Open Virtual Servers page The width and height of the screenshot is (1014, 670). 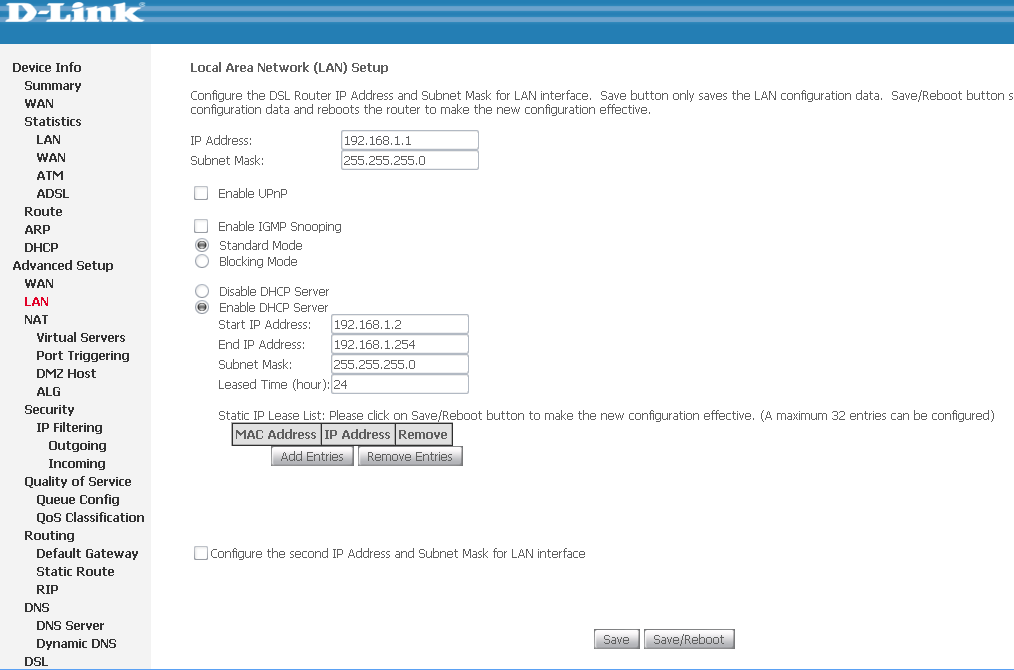click(x=81, y=338)
